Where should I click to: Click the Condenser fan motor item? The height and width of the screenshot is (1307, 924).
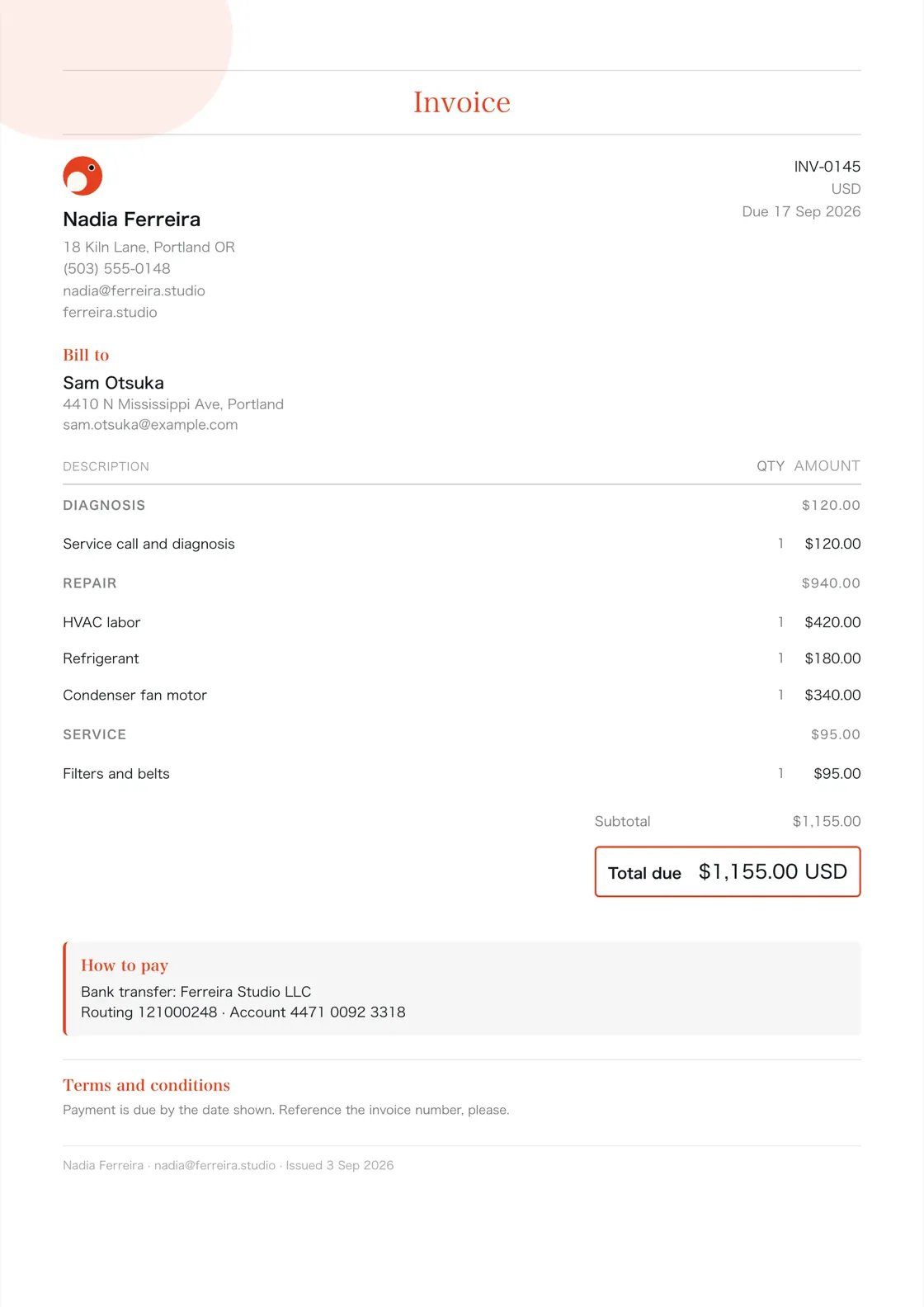pos(135,695)
